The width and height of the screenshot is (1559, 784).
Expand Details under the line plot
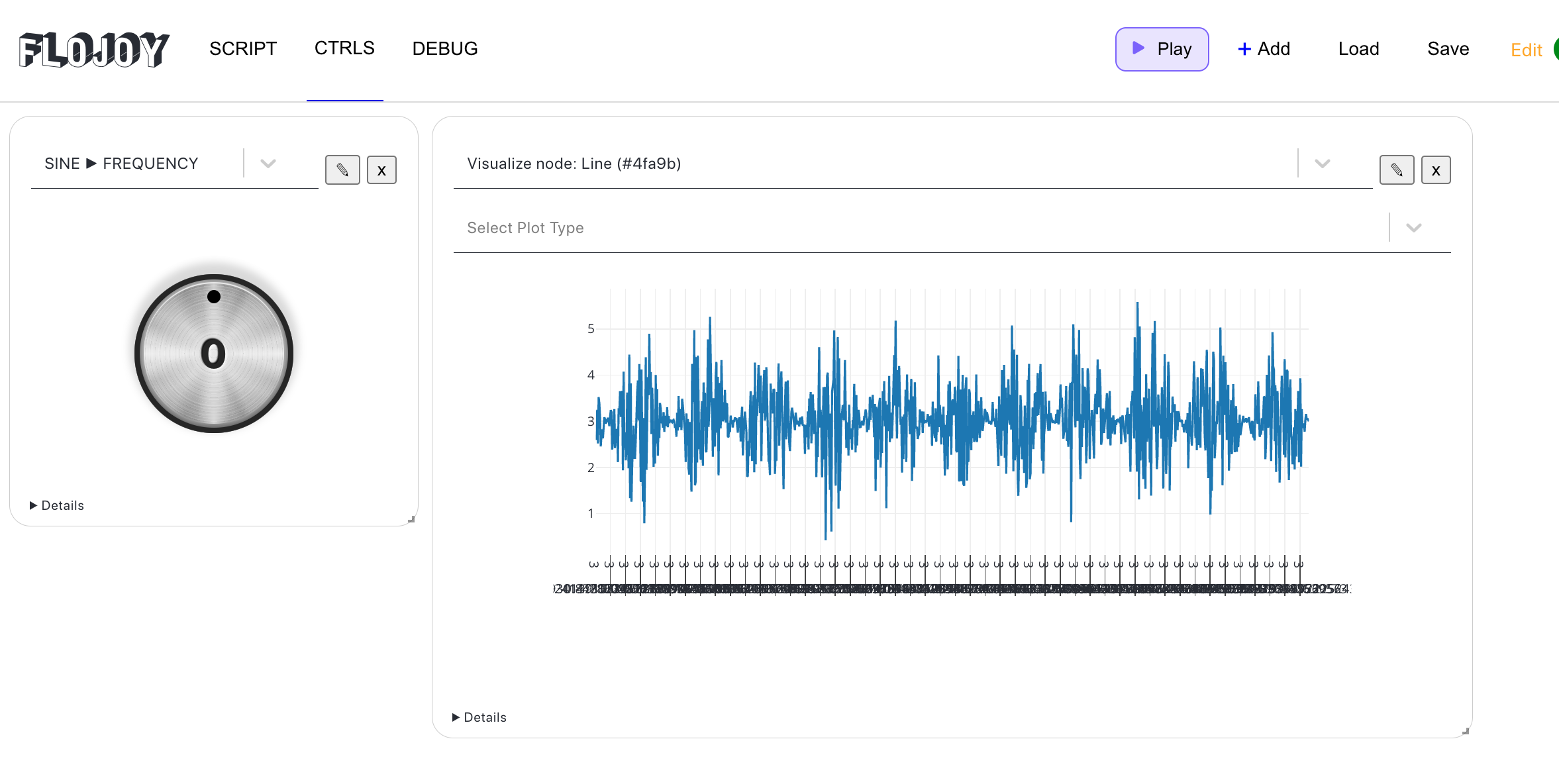tap(479, 717)
